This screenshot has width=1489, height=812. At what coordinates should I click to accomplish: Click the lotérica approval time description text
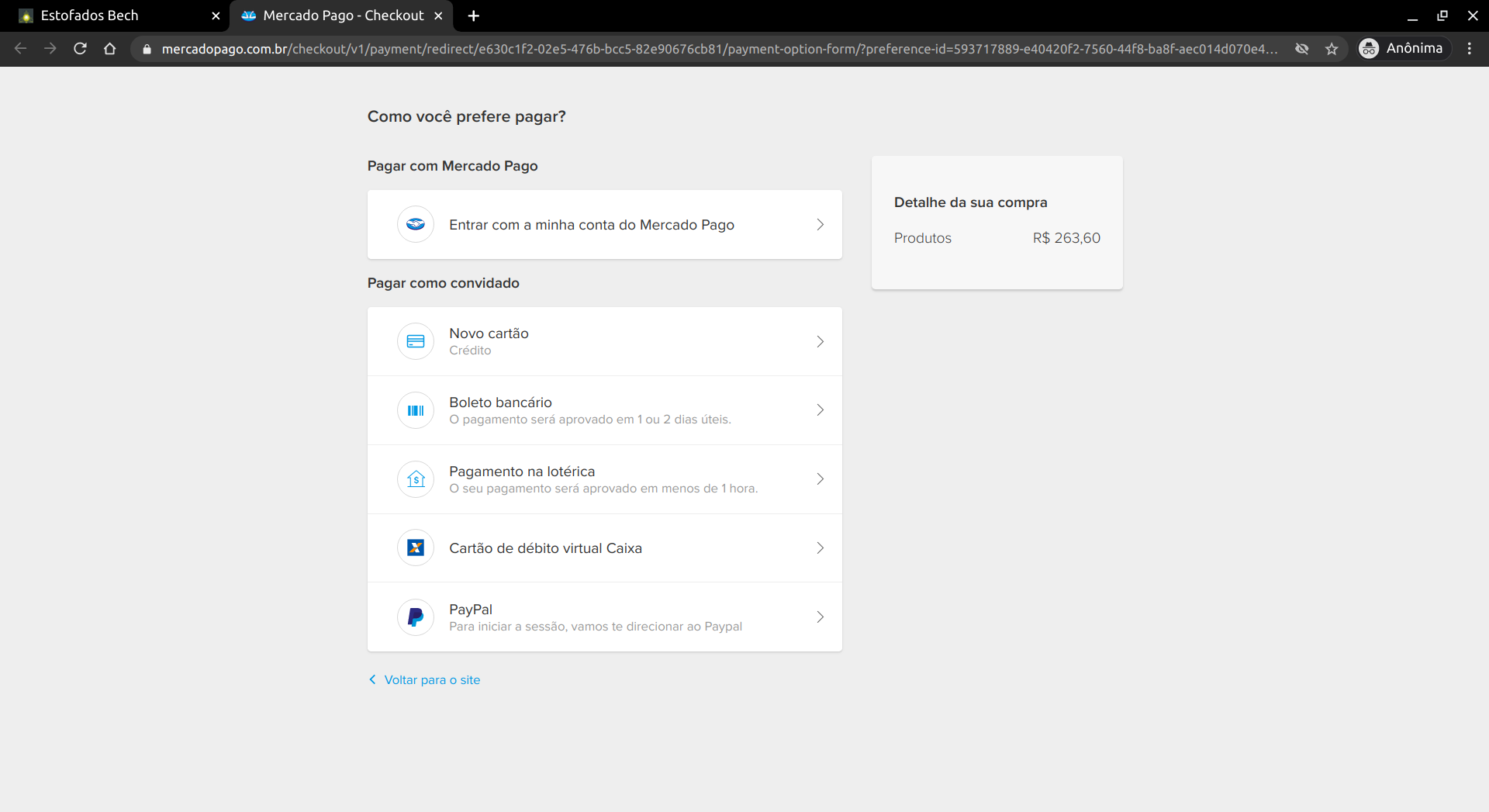pyautogui.click(x=603, y=489)
